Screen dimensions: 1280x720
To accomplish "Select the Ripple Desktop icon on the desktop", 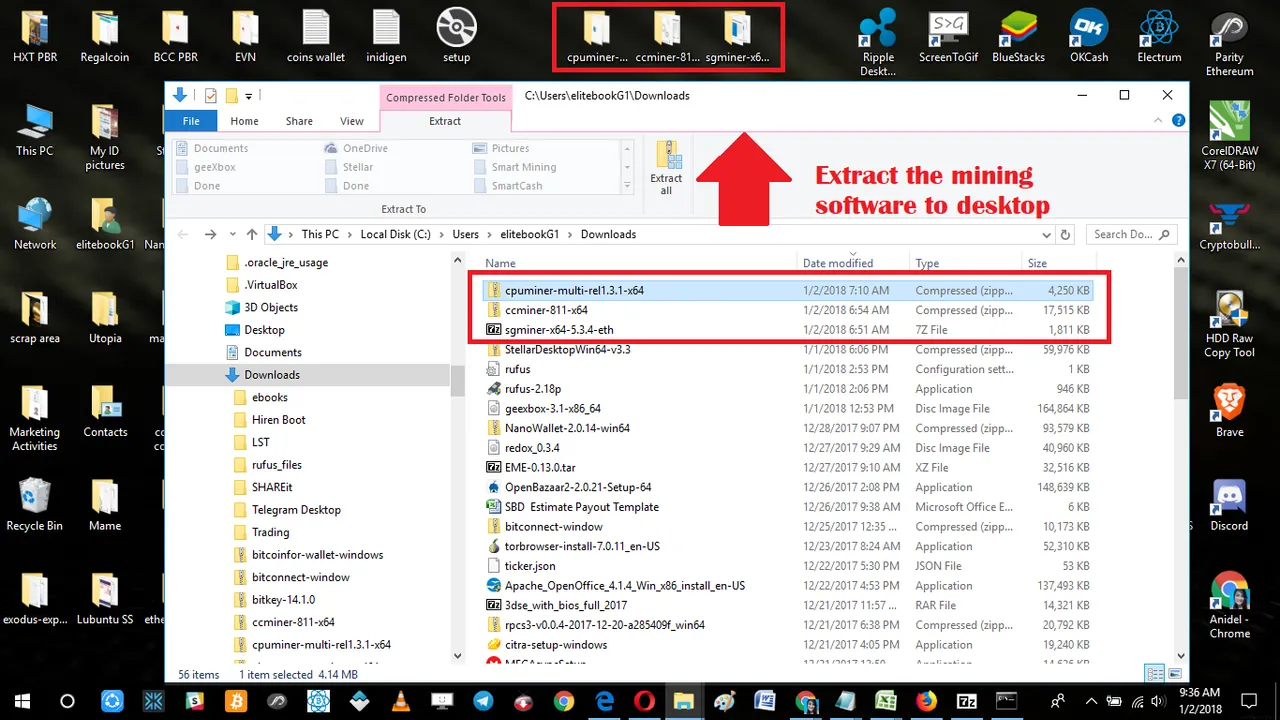I will coord(877,43).
